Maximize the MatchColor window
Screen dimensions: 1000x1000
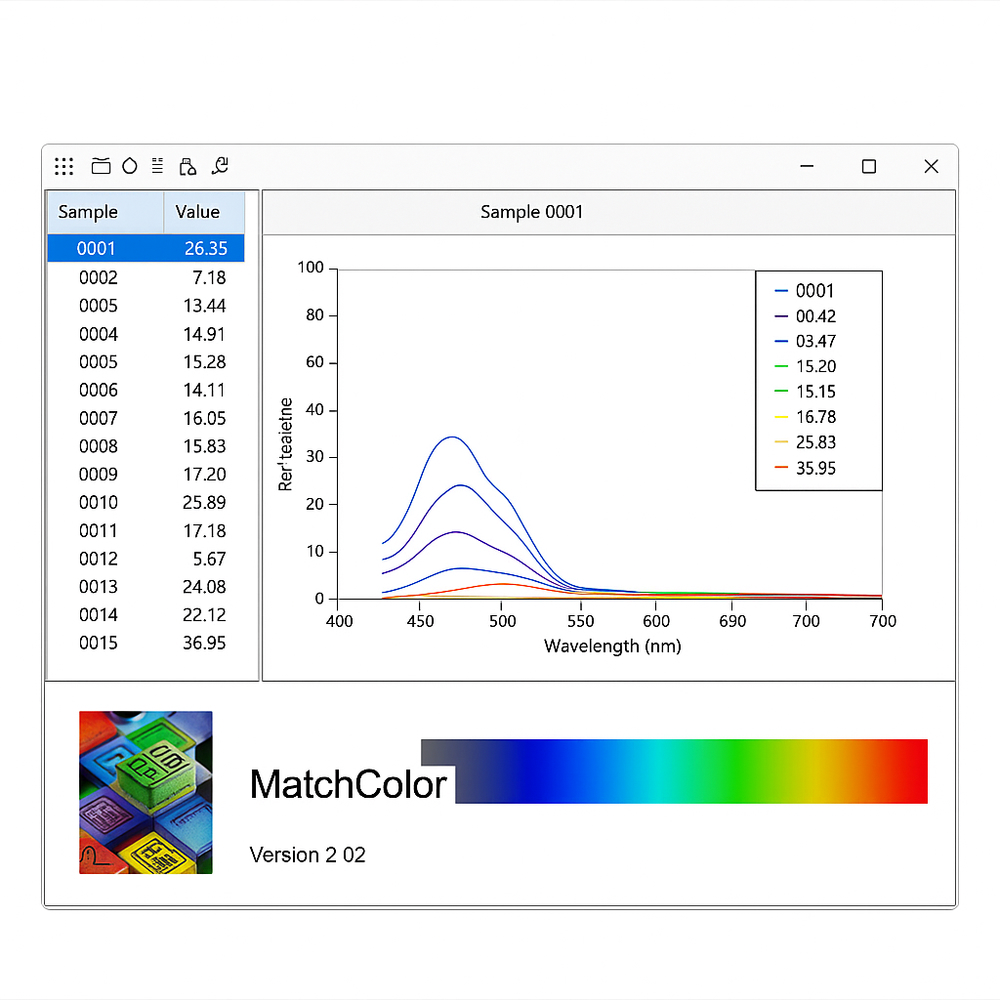869,167
